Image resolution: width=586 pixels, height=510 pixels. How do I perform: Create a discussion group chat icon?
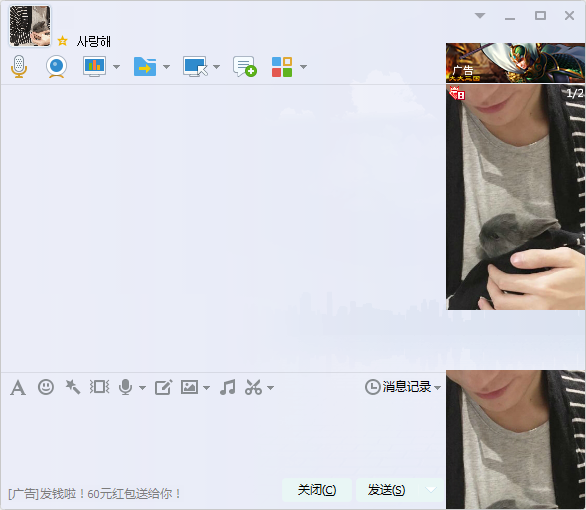(245, 67)
